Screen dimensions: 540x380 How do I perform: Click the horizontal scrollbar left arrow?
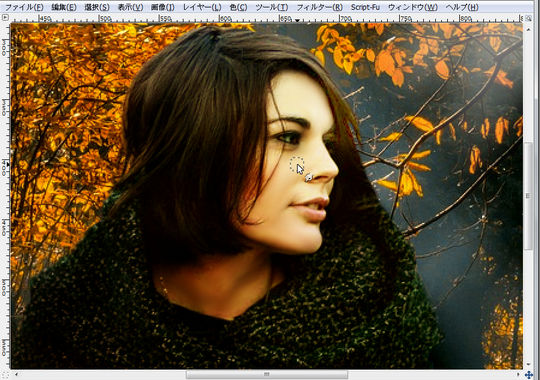click(x=16, y=374)
